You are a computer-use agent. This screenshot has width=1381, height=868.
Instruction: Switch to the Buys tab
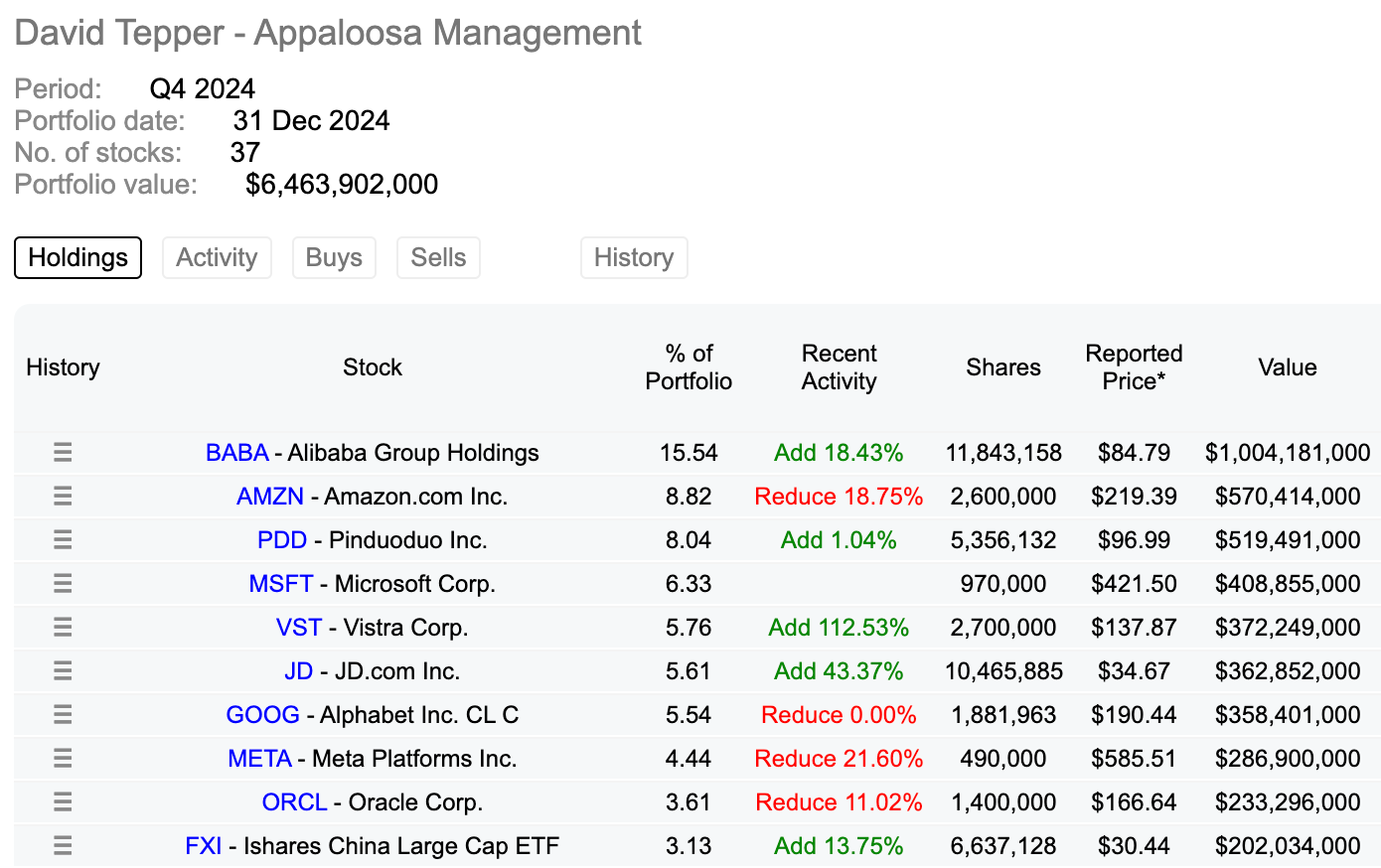pyautogui.click(x=334, y=257)
